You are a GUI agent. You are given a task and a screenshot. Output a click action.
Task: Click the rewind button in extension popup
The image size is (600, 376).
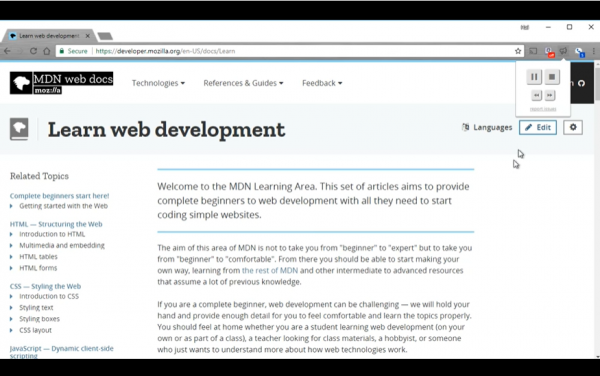[x=536, y=95]
